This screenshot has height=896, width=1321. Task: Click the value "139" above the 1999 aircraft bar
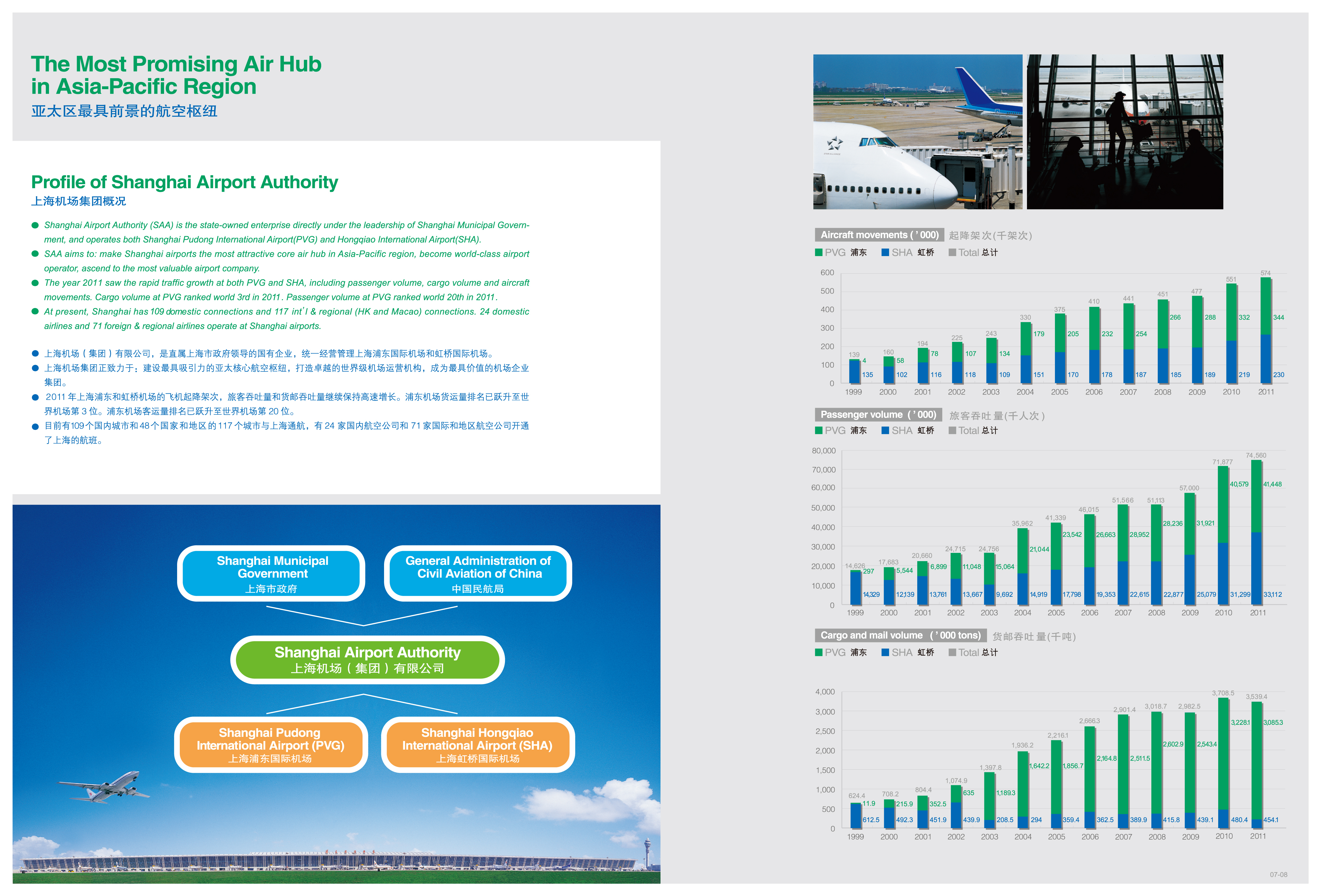point(854,355)
